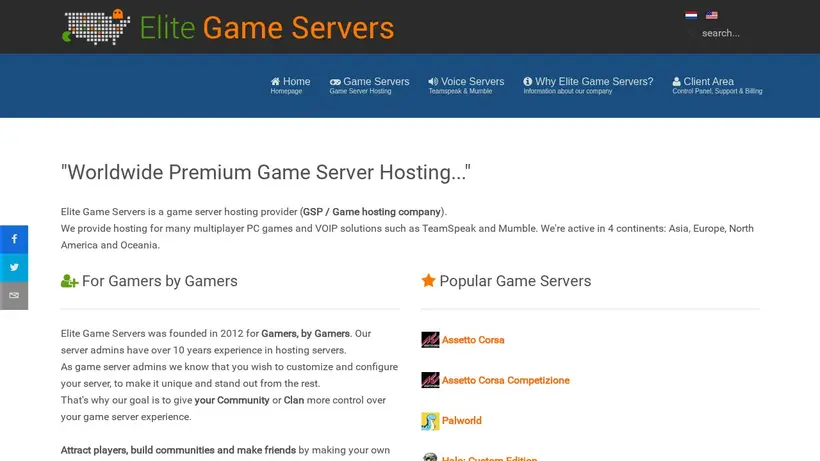Click the gamepad icon beside Game Servers

tap(335, 82)
